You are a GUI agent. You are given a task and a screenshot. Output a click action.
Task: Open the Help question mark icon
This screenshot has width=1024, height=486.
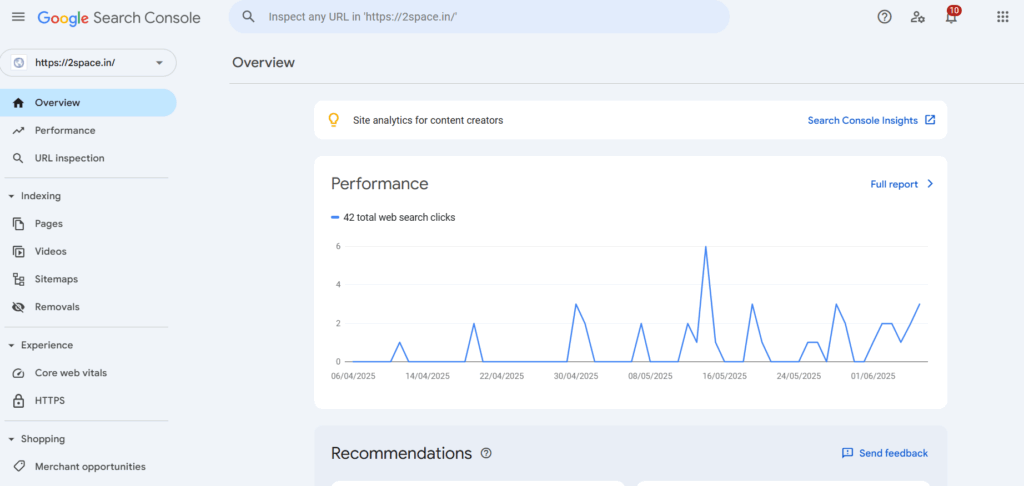coord(884,17)
